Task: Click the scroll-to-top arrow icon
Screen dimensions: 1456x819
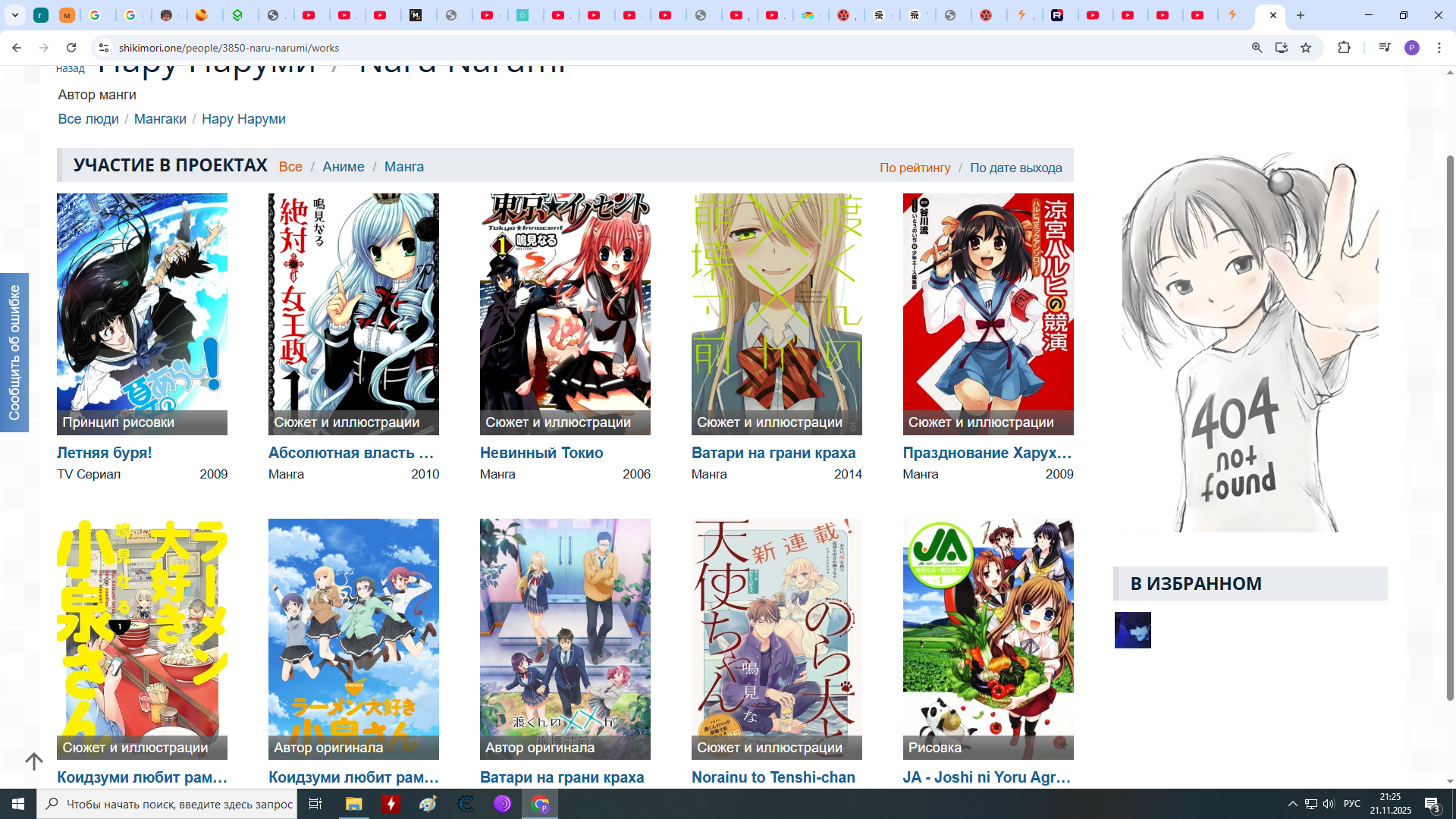Action: 33,761
